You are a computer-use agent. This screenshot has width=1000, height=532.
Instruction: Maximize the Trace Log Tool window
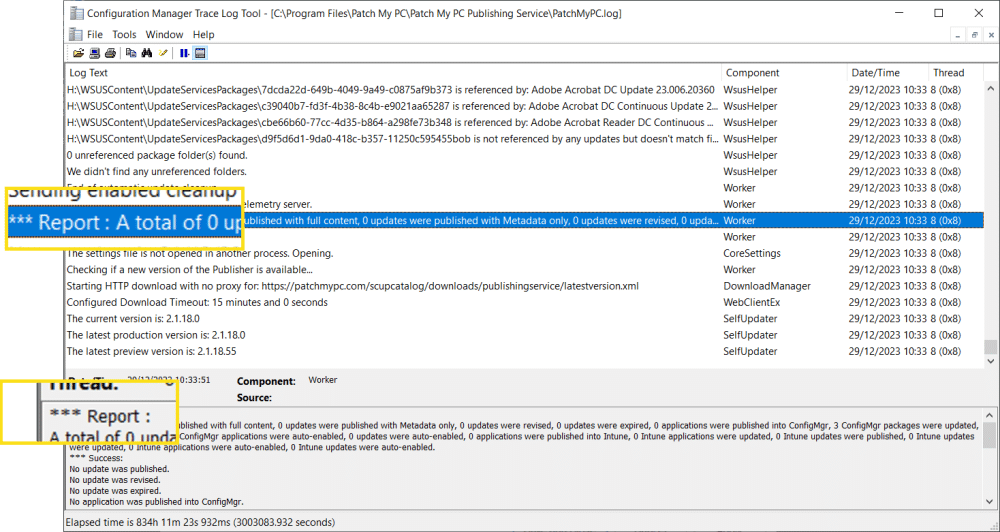click(x=939, y=13)
